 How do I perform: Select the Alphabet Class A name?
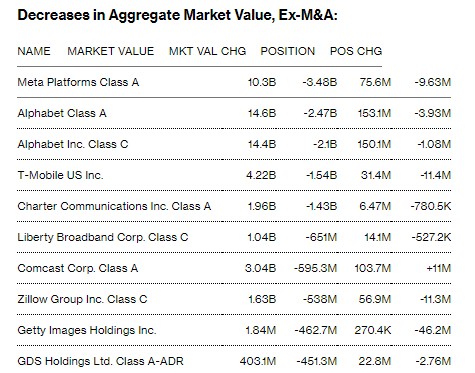[x=62, y=113]
